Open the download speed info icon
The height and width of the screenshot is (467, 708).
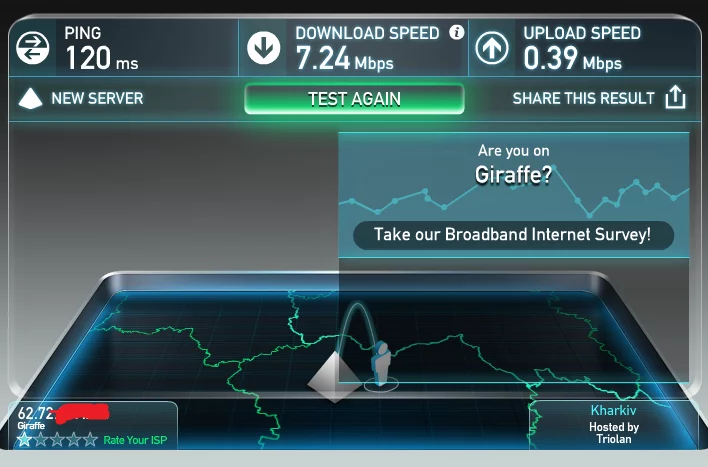[456, 32]
